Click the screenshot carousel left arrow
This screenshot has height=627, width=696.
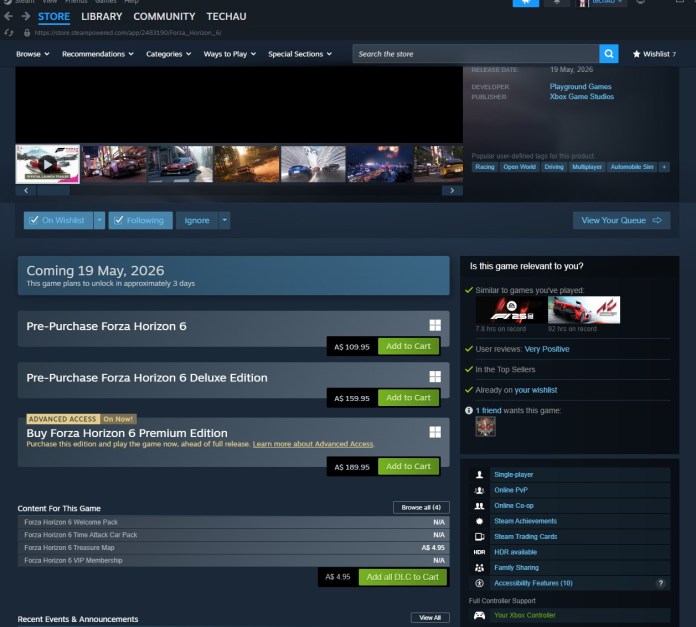(x=26, y=190)
